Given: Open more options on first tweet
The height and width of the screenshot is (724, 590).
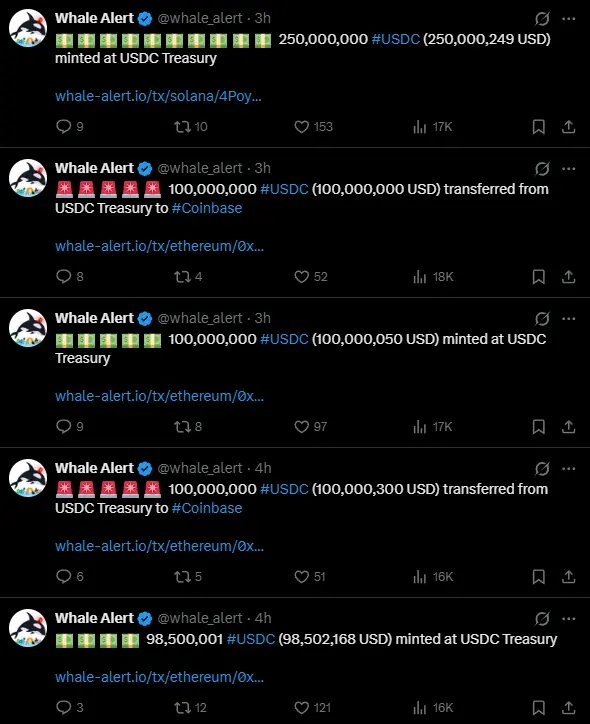Looking at the screenshot, I should point(568,18).
